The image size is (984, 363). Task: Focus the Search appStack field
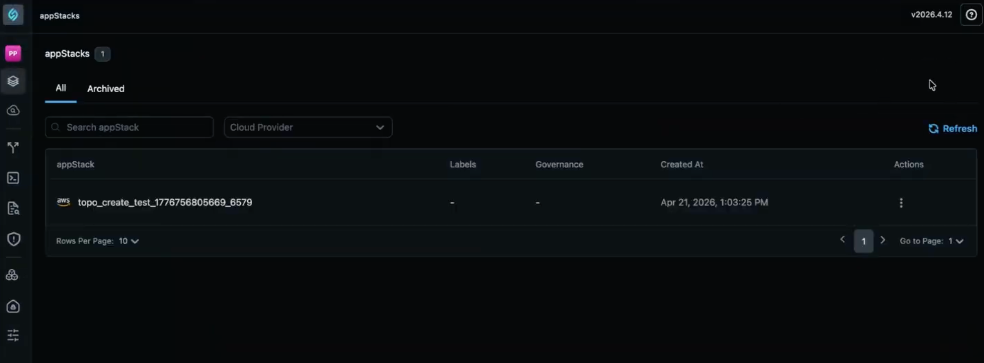(129, 127)
